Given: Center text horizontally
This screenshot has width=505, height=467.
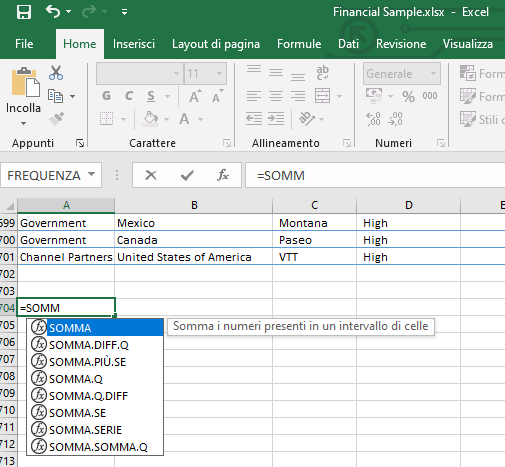Looking at the screenshot, I should pyautogui.click(x=276, y=96).
